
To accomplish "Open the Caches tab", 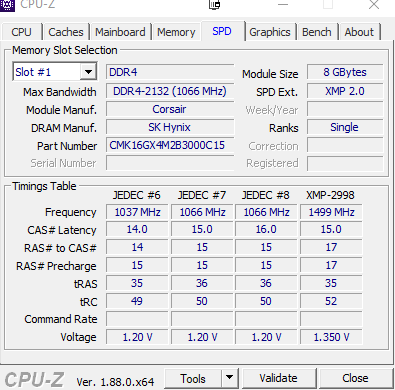I will click(66, 32).
